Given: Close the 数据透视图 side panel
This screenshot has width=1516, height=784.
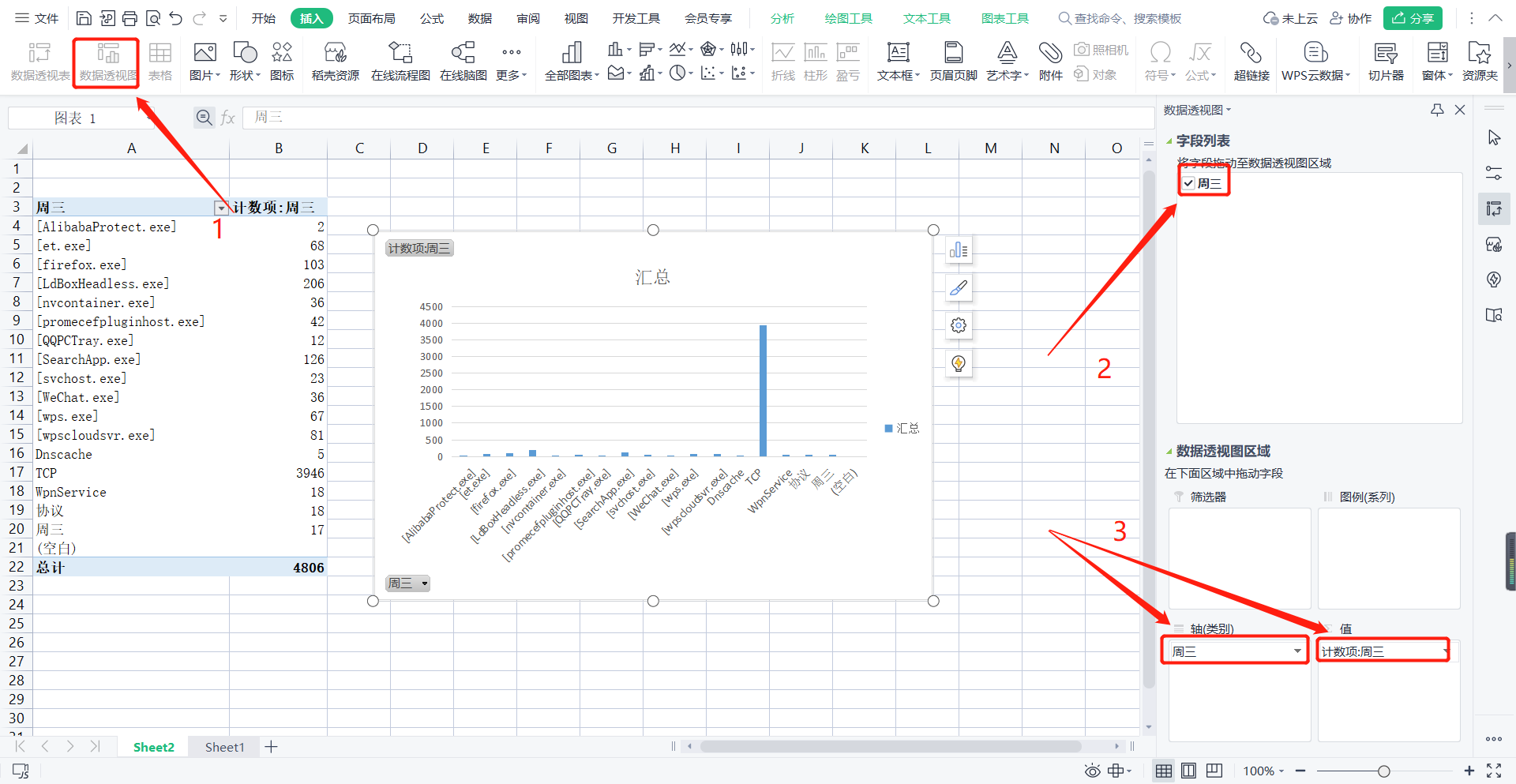Looking at the screenshot, I should (1460, 110).
